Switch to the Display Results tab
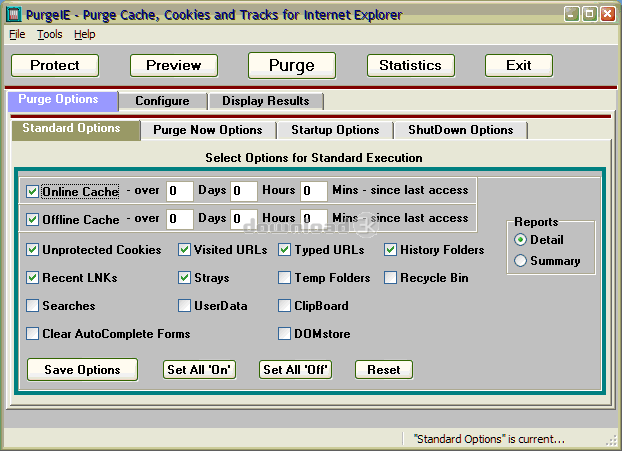Screen dimensions: 622x451 (266, 101)
